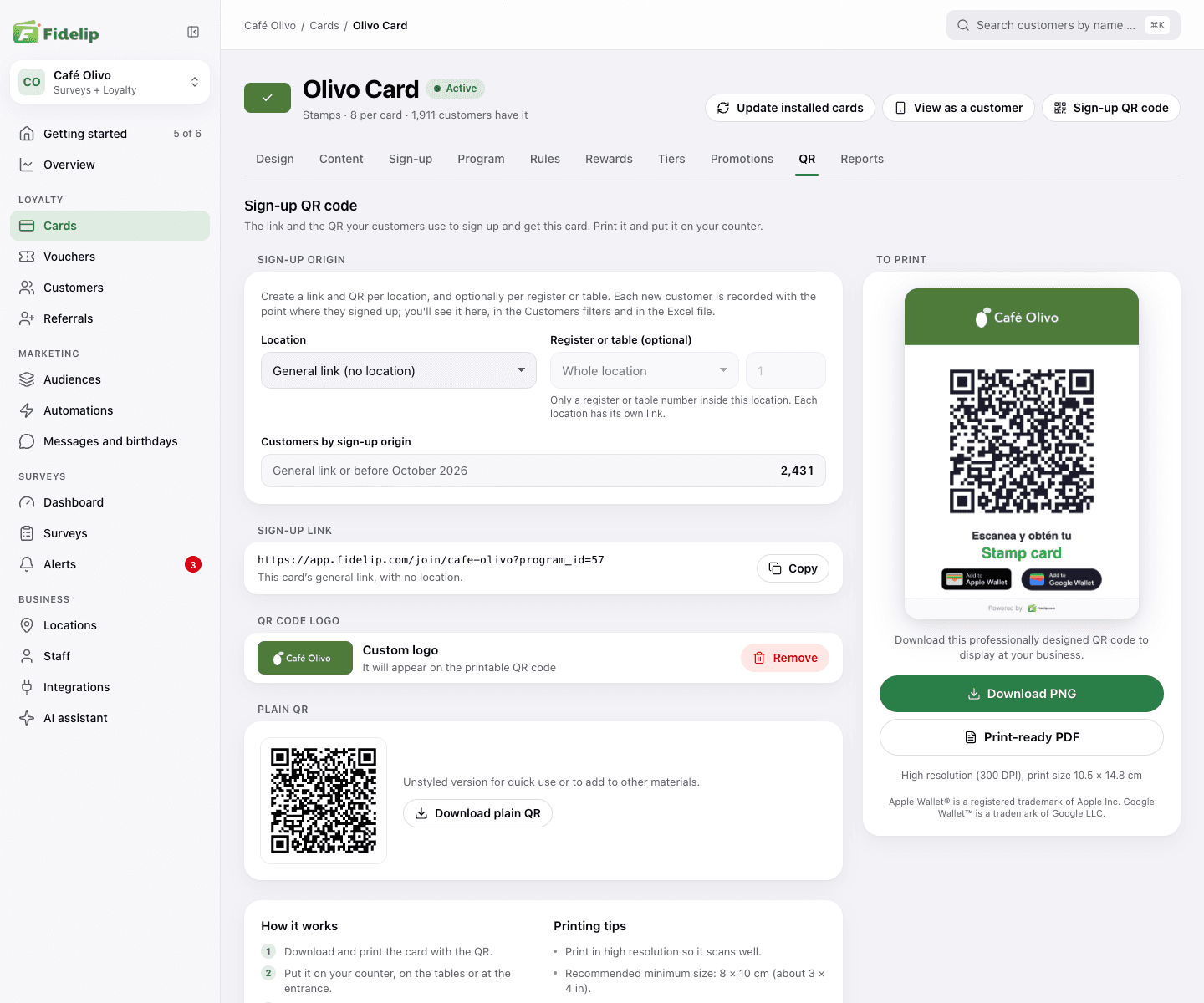The width and height of the screenshot is (1204, 1003).
Task: Switch to the Program tab
Action: (481, 159)
